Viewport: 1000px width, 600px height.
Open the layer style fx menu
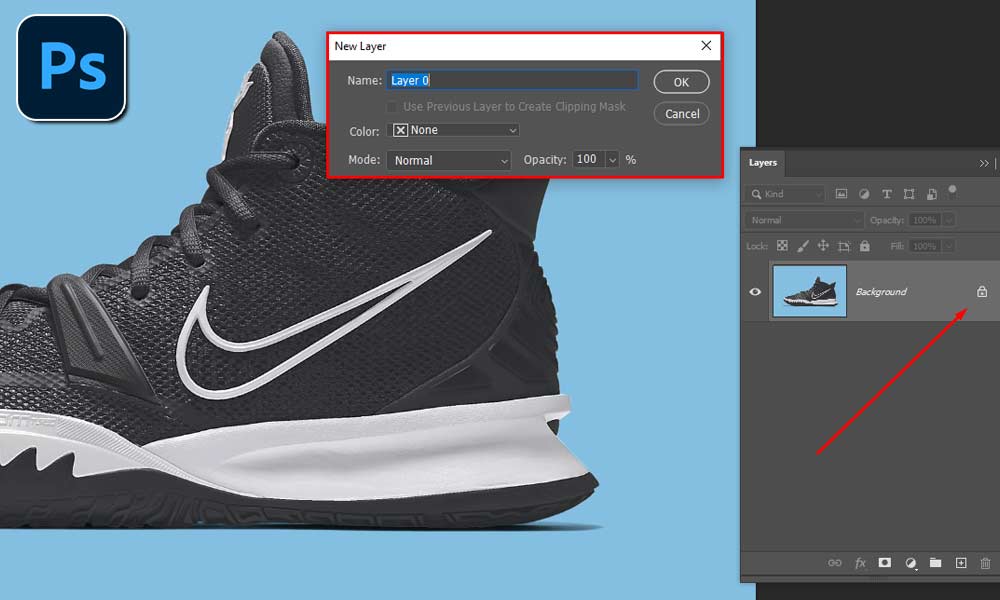(860, 563)
